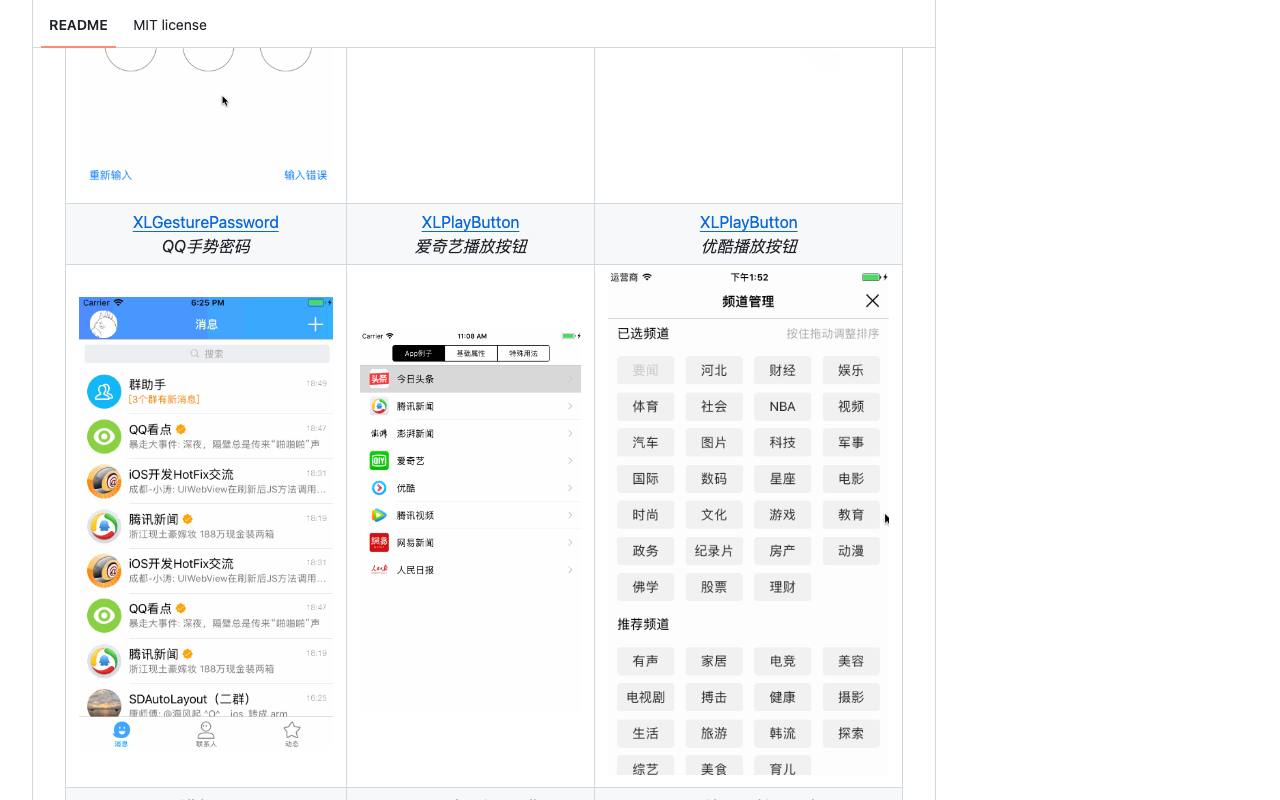The width and height of the screenshot is (1280, 800).
Task: Open the XLPlayButton link above 爱奇艺播放按钮
Action: [x=470, y=222]
